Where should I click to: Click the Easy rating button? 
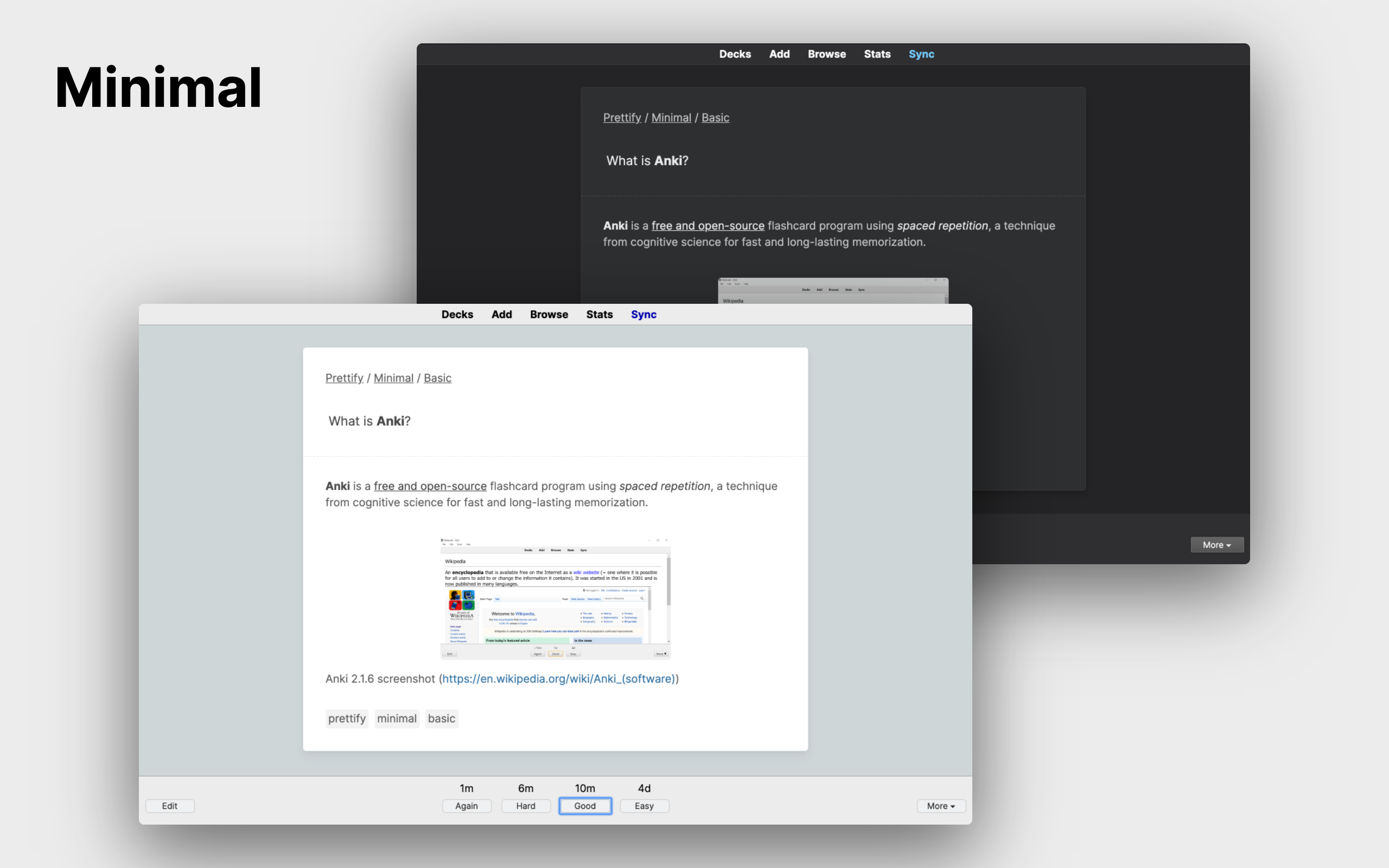coord(644,805)
